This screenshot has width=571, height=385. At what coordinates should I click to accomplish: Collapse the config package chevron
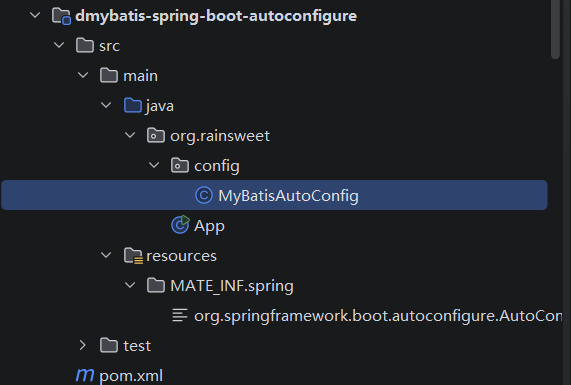154,165
